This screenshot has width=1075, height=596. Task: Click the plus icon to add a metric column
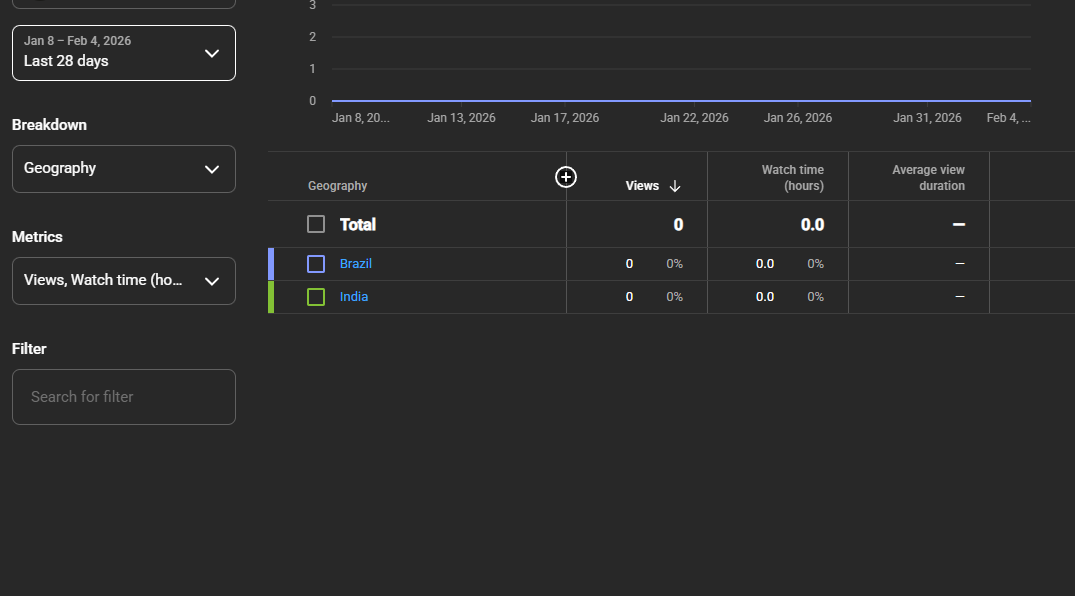click(566, 177)
